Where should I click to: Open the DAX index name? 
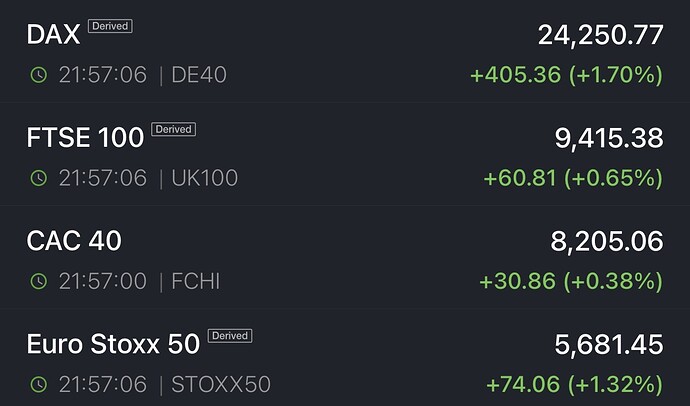pos(53,34)
